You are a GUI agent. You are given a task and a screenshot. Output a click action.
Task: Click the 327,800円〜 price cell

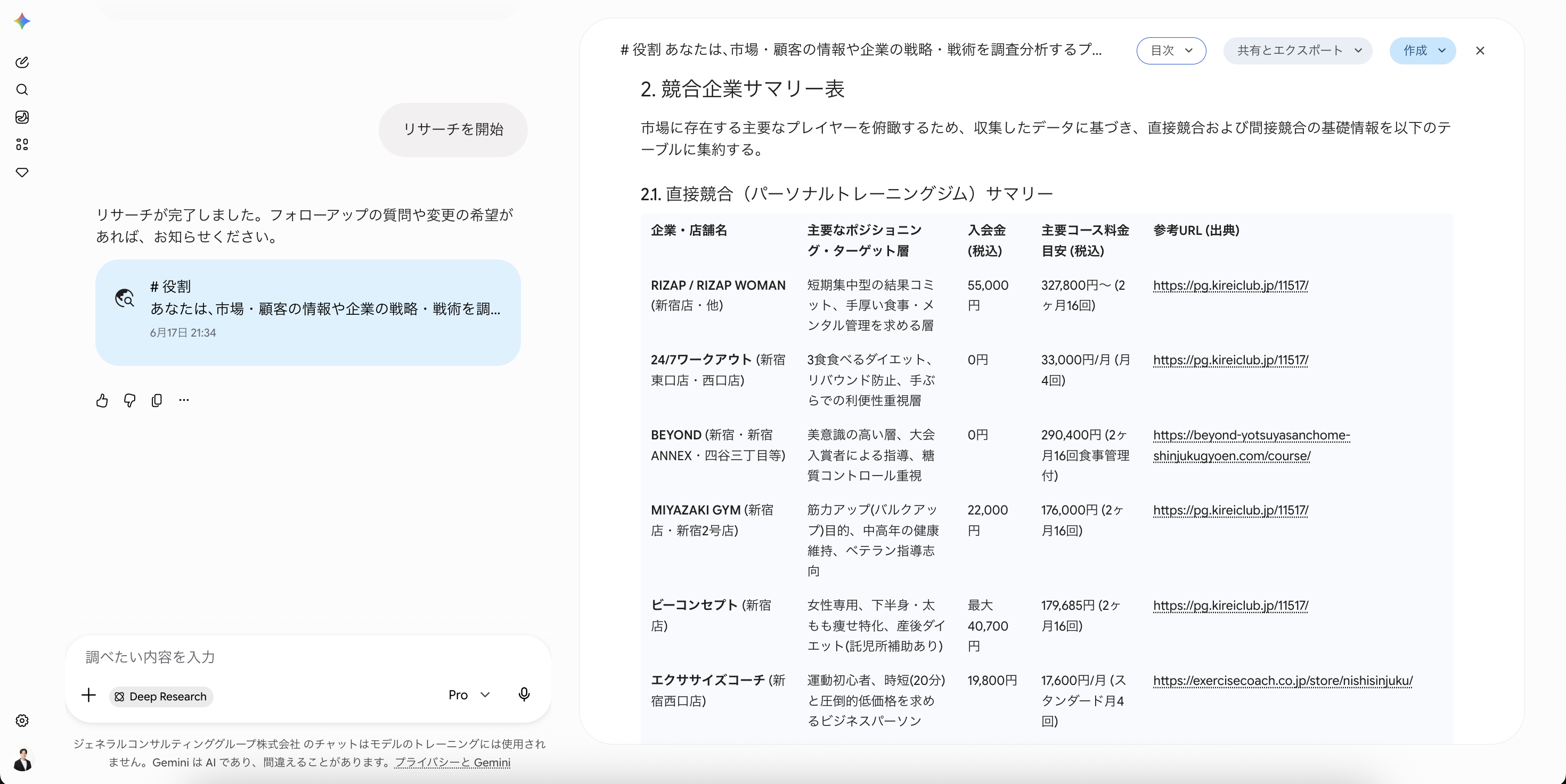pos(1083,296)
